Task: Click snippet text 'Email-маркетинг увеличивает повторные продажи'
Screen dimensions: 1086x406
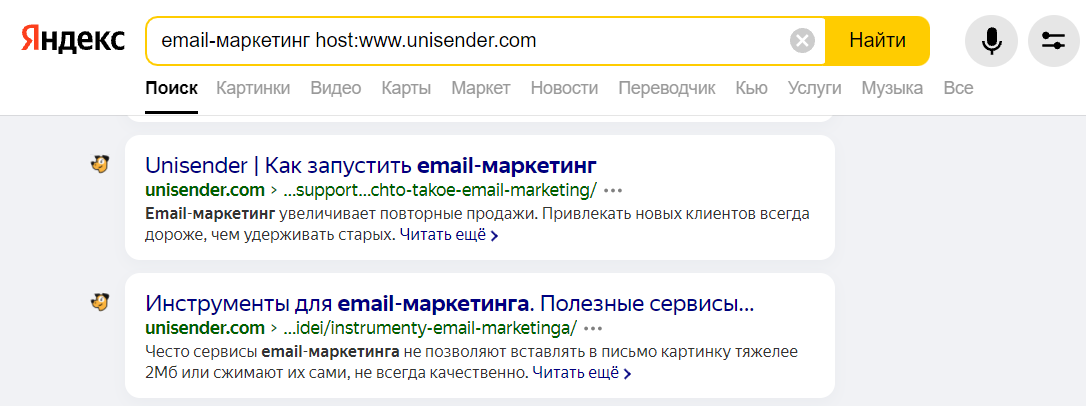Action: [341, 213]
